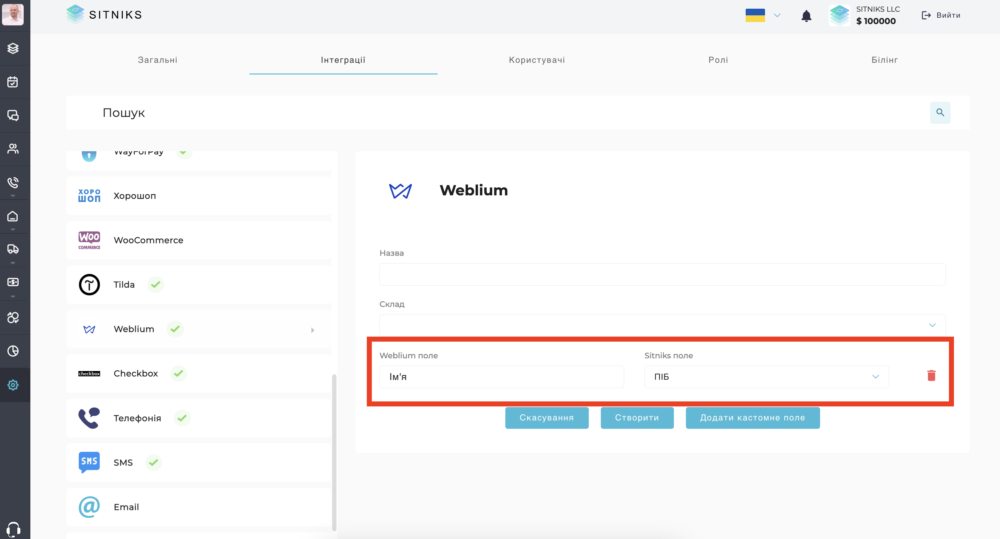
Task: Click the integrations list scrollbar
Action: [334, 452]
